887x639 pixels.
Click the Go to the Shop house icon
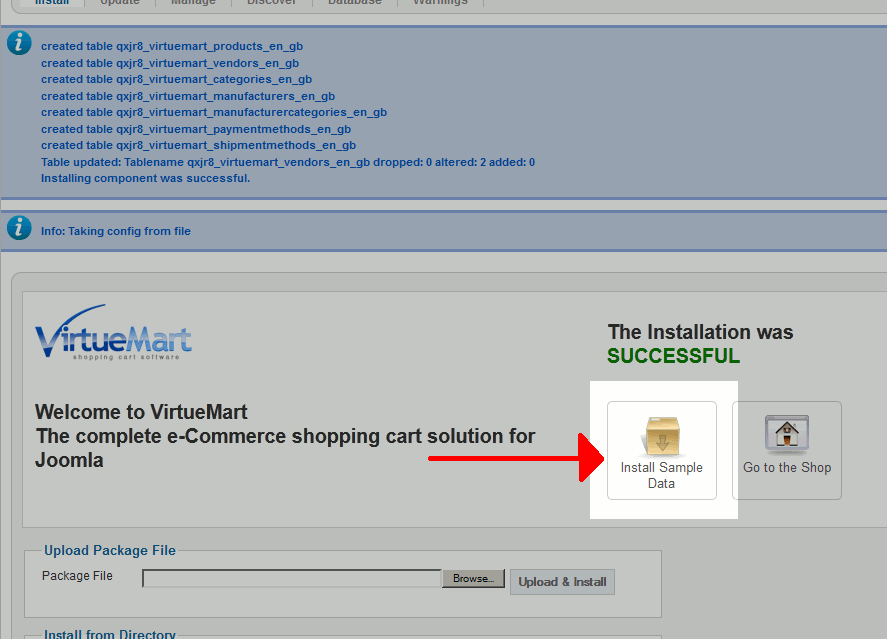[787, 434]
